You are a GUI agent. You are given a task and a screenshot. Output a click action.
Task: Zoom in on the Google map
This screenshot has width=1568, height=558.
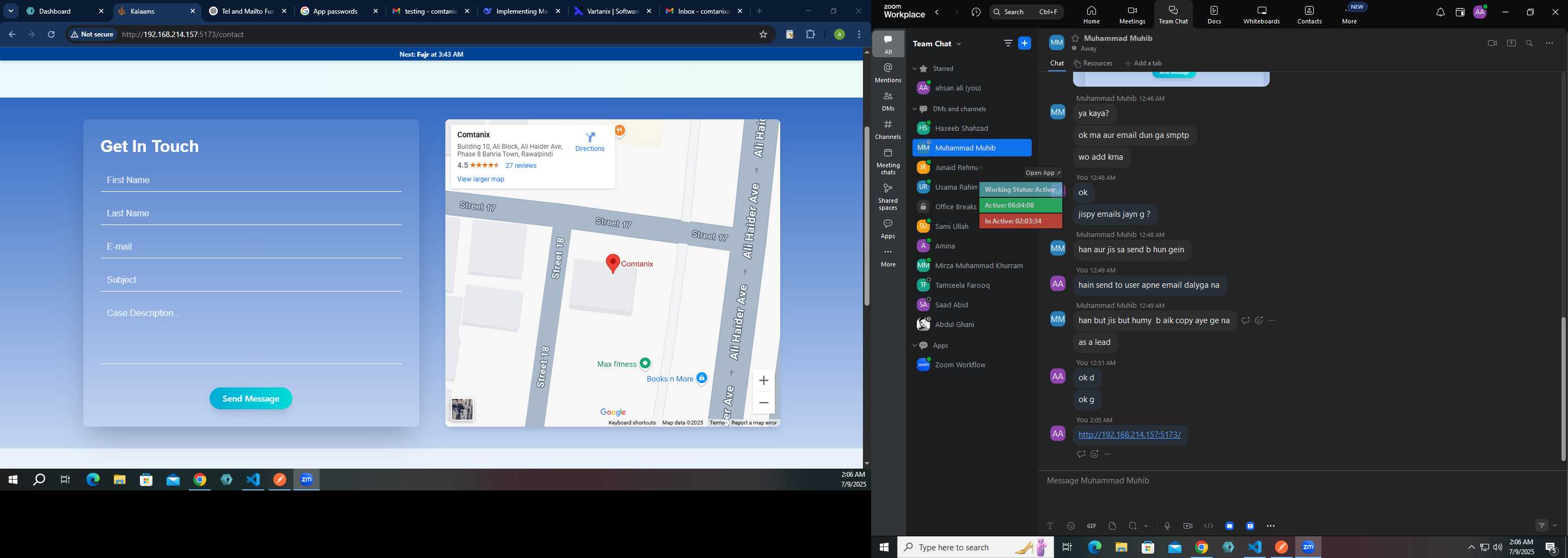763,380
